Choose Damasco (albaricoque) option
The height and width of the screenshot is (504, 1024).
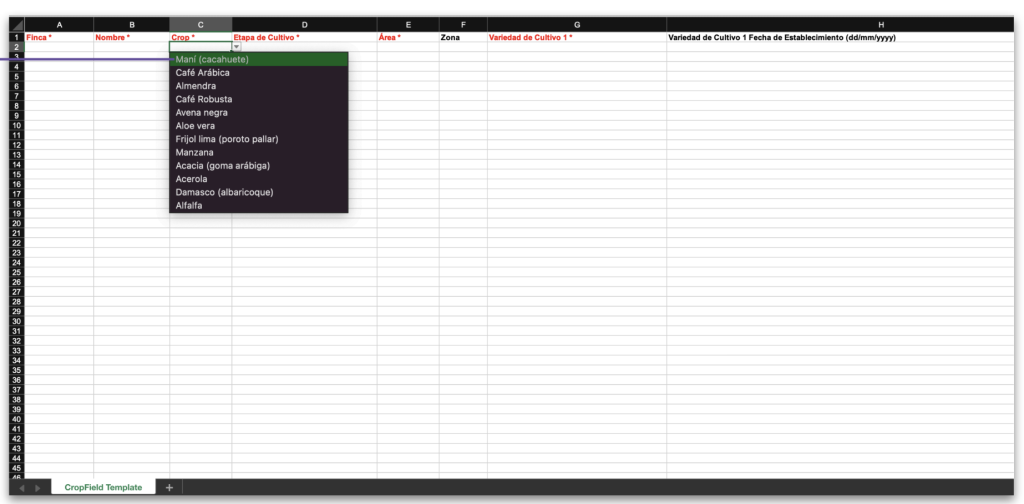click(x=259, y=192)
